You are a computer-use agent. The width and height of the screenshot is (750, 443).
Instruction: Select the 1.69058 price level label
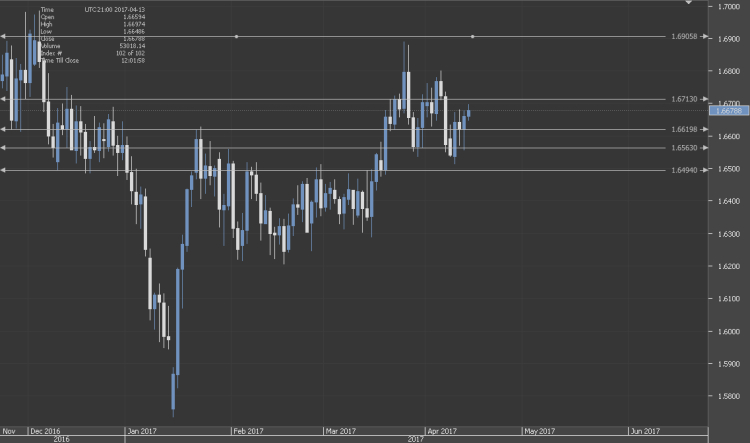[683, 37]
